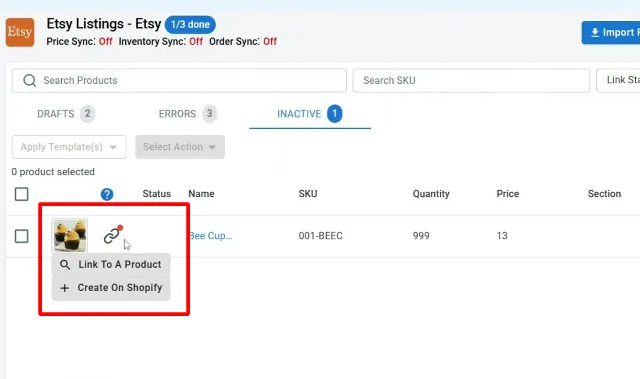Focus the Search Products input field
The width and height of the screenshot is (640, 379).
pos(179,80)
